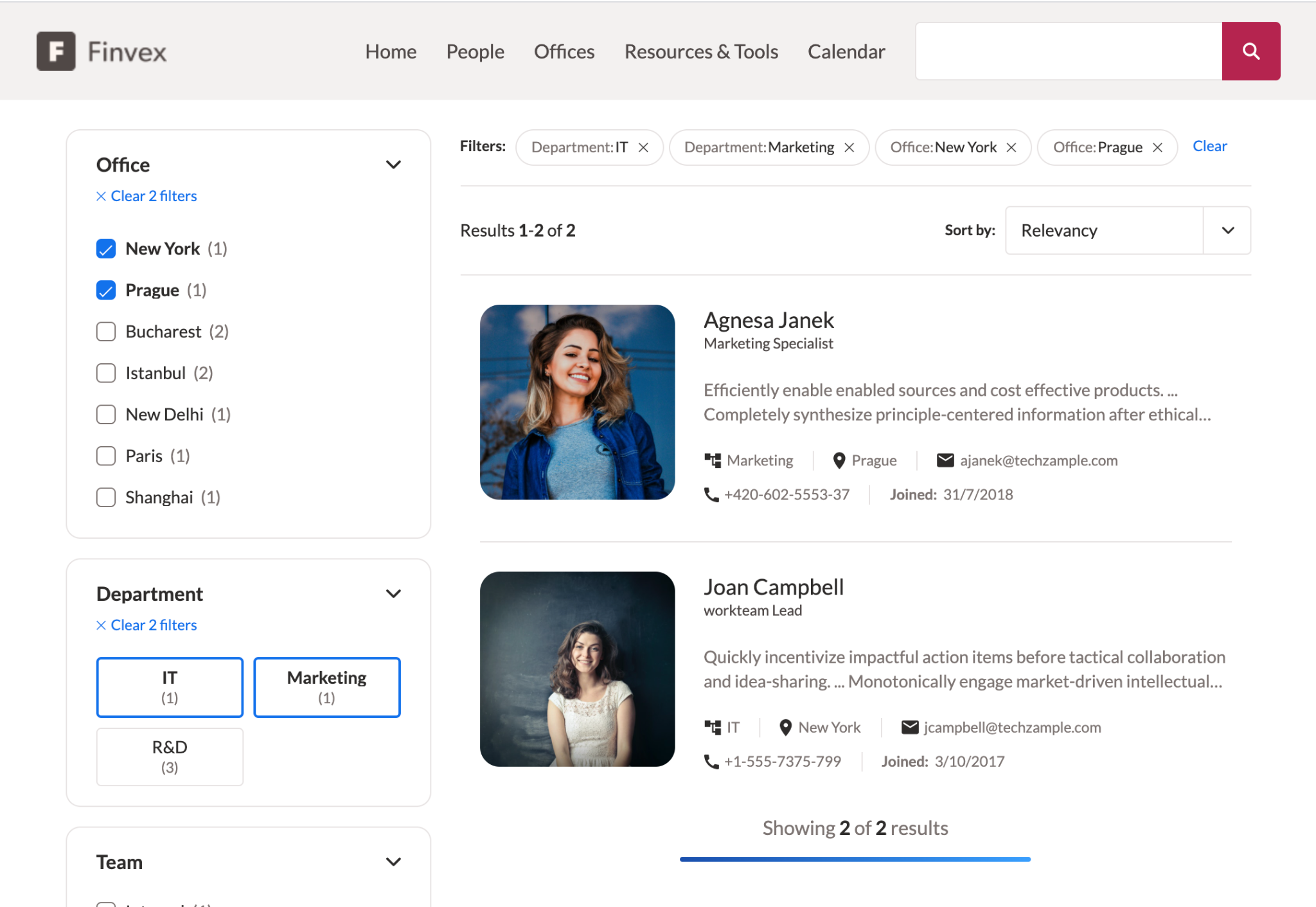Deselect the IT department toggle
This screenshot has height=907, width=1316.
(170, 687)
